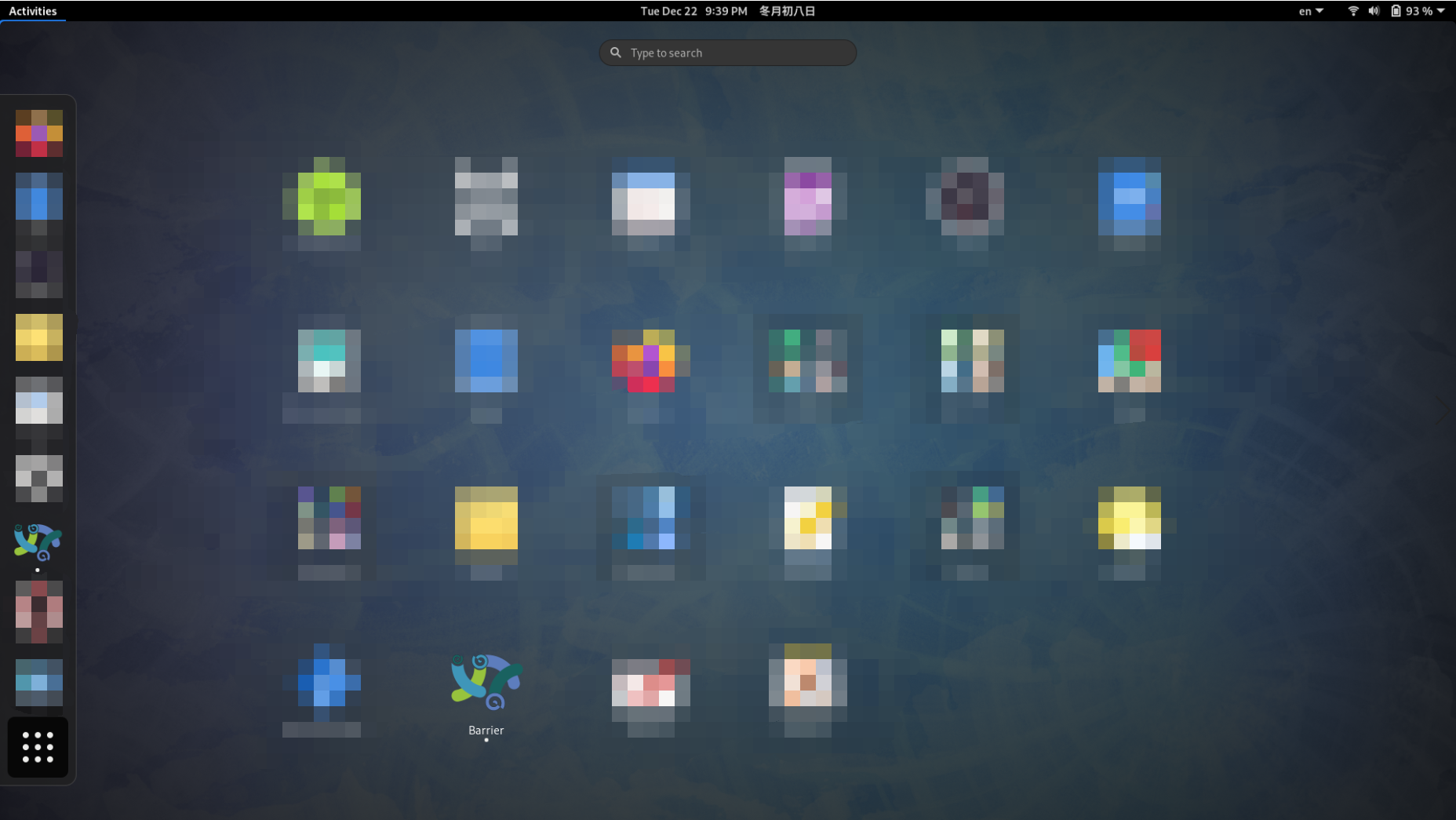
Task: Click the Show Applications grid button
Action: tap(38, 747)
